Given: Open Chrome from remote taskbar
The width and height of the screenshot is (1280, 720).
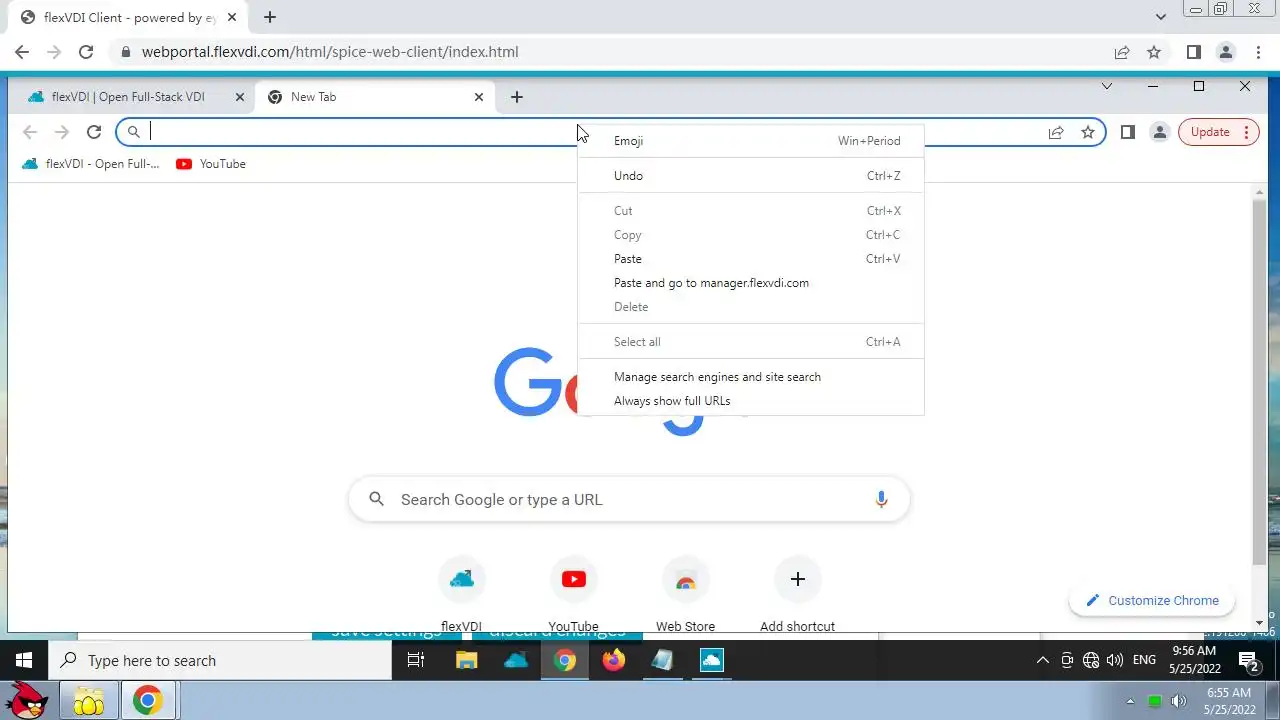Looking at the screenshot, I should [565, 660].
